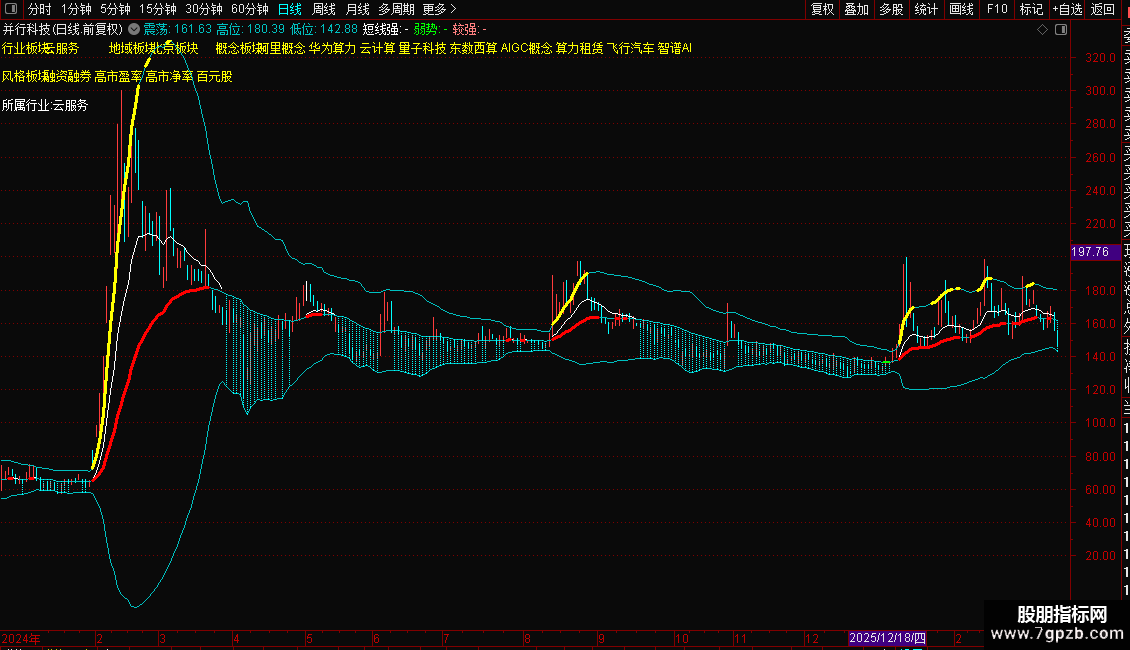This screenshot has width=1130, height=650.
Task: Click the 320.0 price axis label
Action: [1100, 58]
